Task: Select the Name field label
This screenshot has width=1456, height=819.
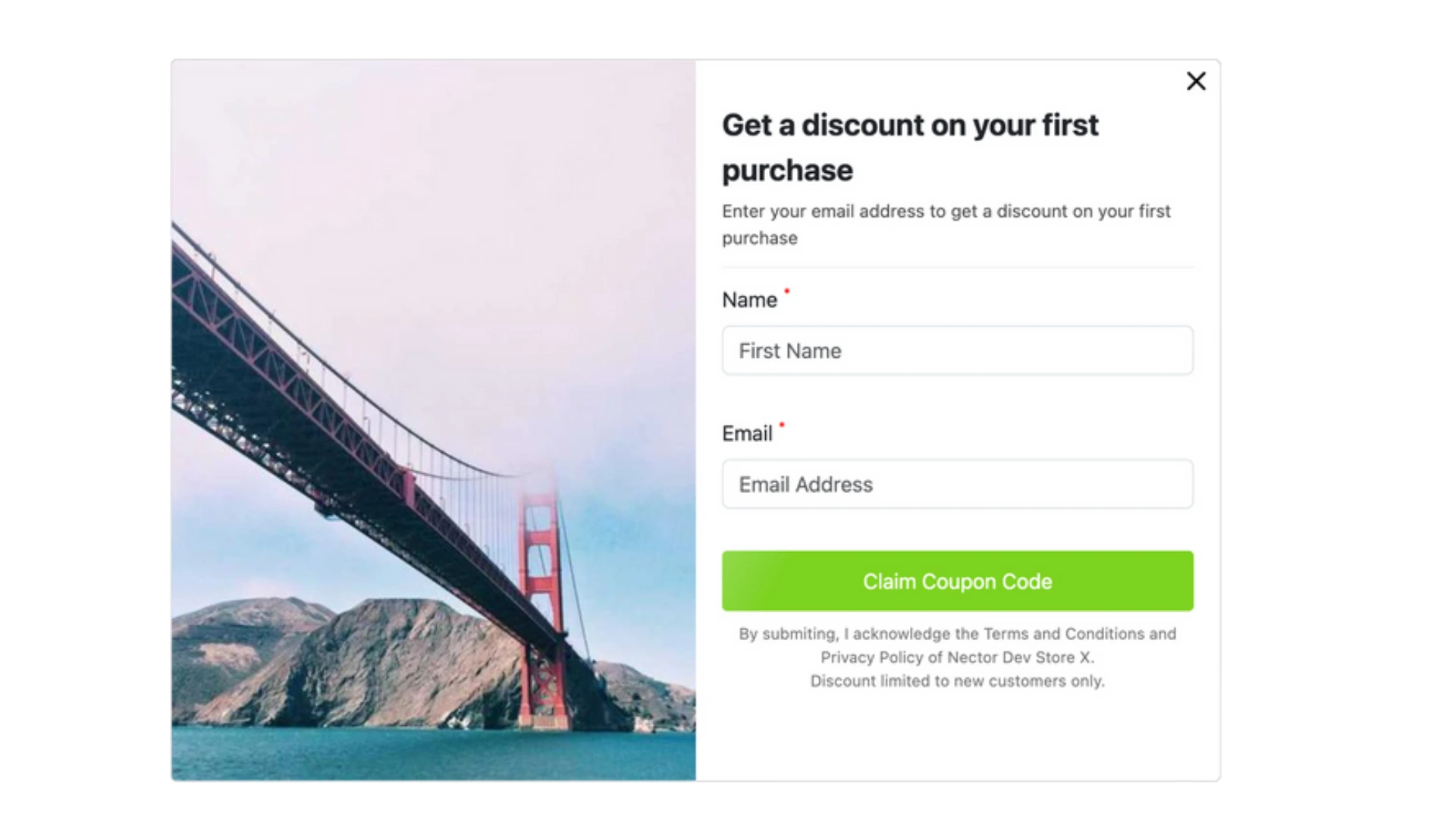Action: [749, 300]
